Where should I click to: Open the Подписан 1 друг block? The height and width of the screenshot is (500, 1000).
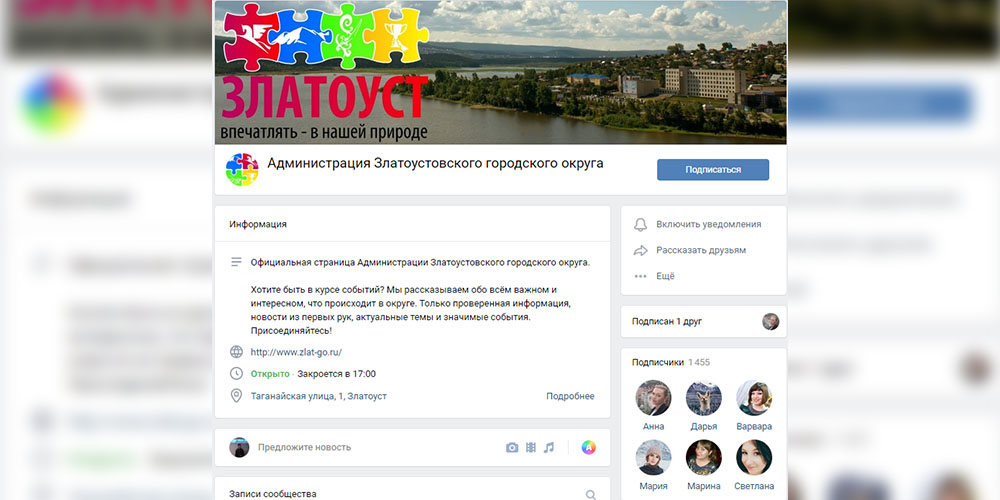704,321
